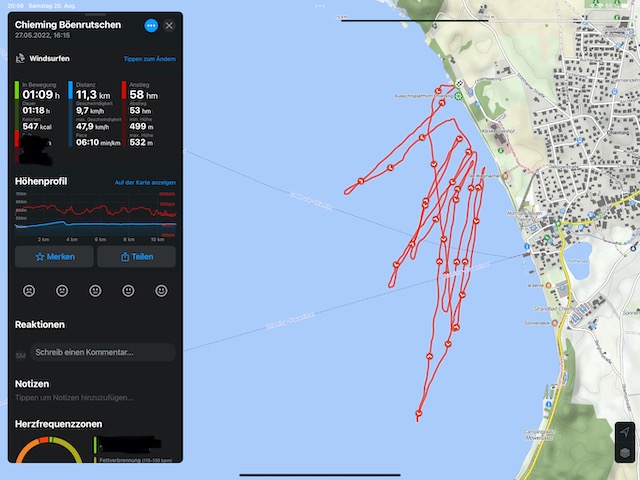This screenshot has height=480, width=640.
Task: Select the checkered finish flag marker
Action: (x=460, y=84)
